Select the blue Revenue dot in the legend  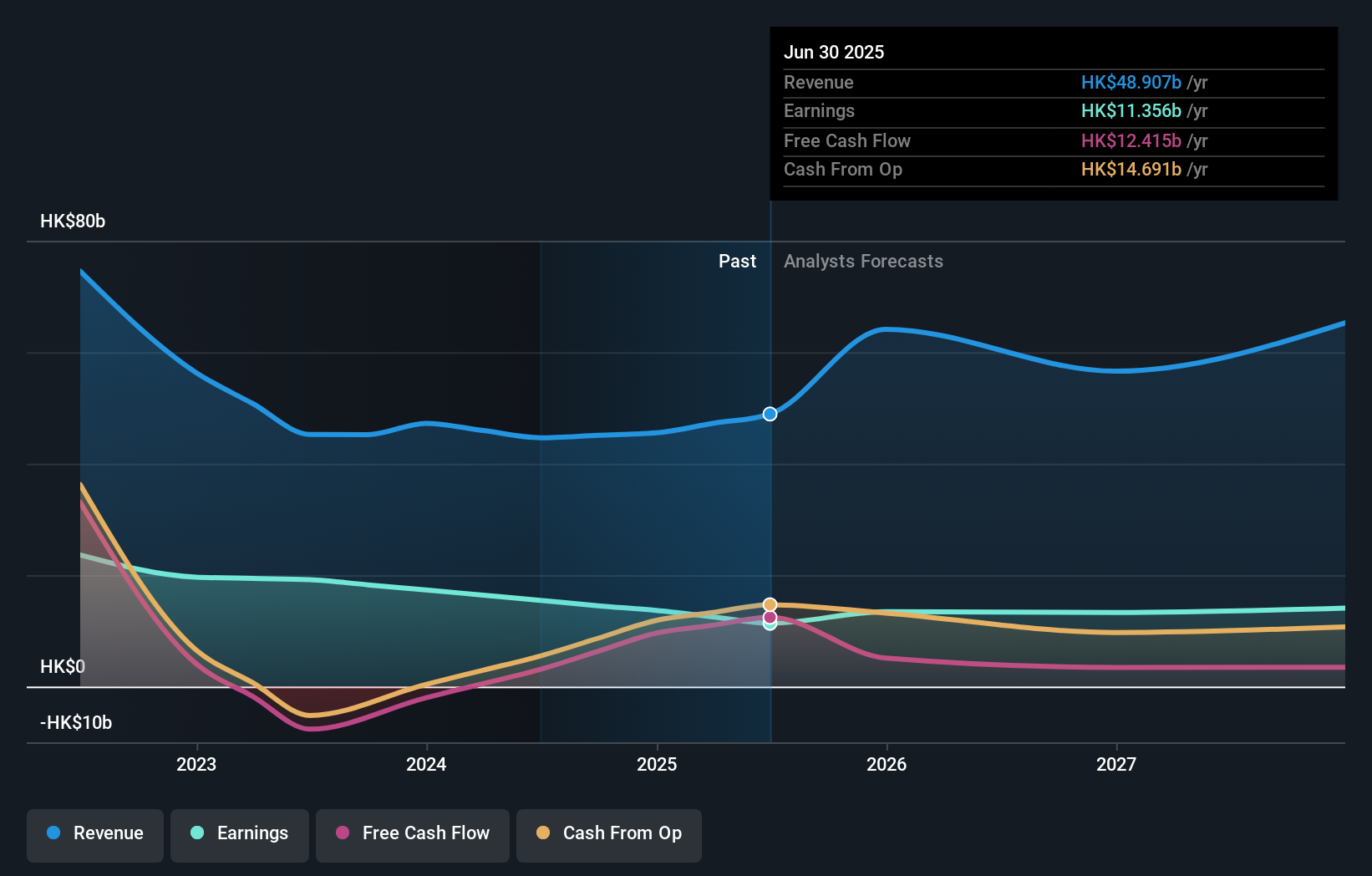coord(55,833)
